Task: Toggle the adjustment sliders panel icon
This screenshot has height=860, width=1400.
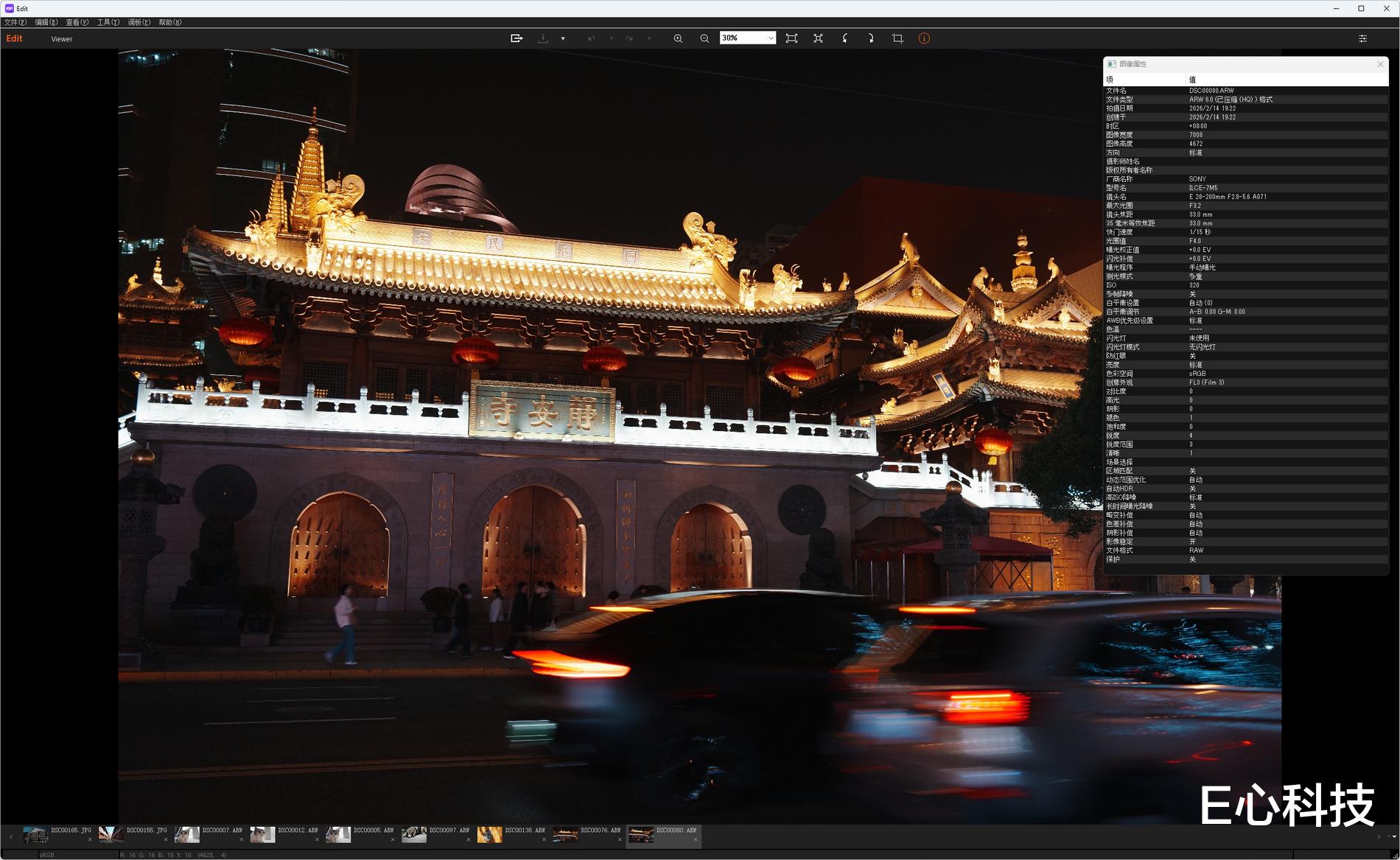Action: pyautogui.click(x=1362, y=38)
